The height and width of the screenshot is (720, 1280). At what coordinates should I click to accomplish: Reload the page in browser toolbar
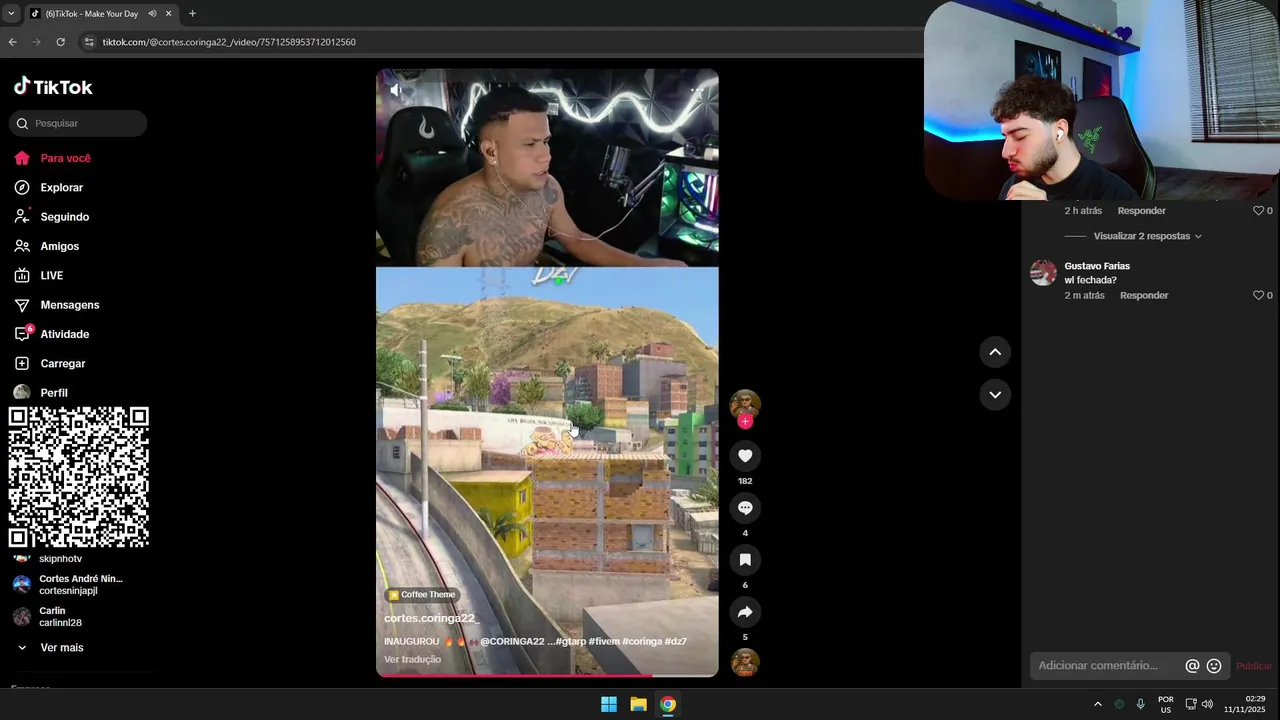pyautogui.click(x=60, y=42)
